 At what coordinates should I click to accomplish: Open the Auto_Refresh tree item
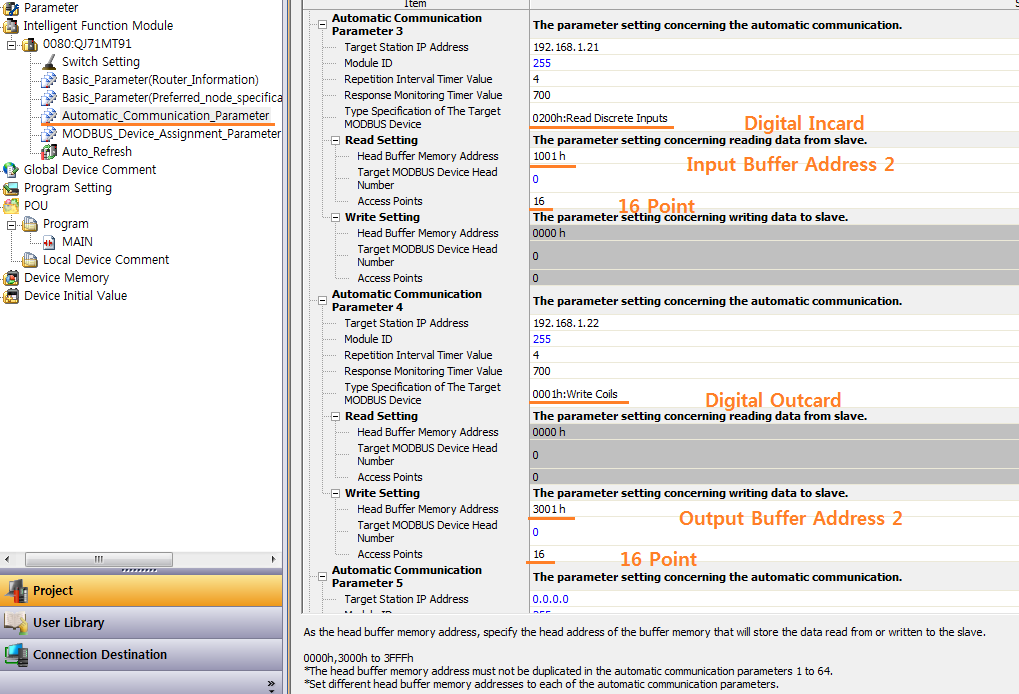[x=98, y=152]
